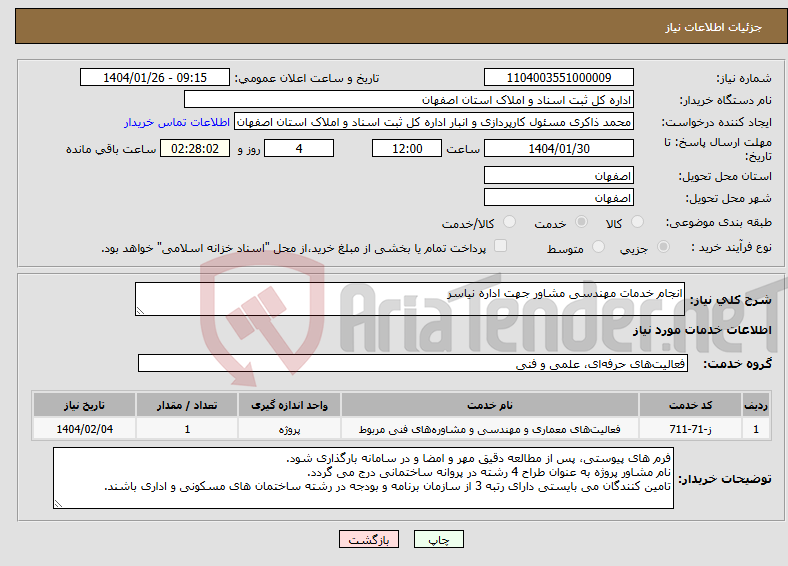This screenshot has width=788, height=566.
Task: Click the announcement date field 1404/01/26 - 09:15
Action: pyautogui.click(x=155, y=77)
